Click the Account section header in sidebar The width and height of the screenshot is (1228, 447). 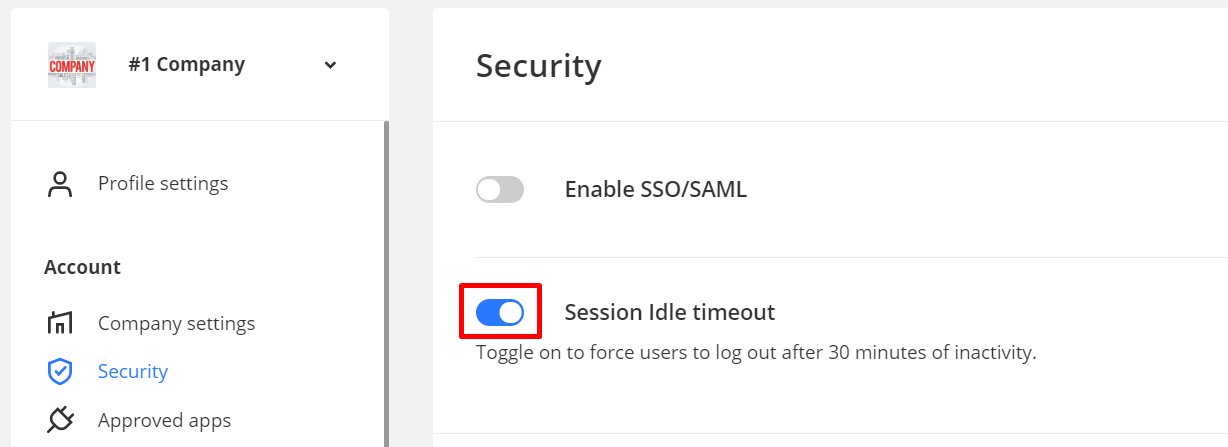82,268
